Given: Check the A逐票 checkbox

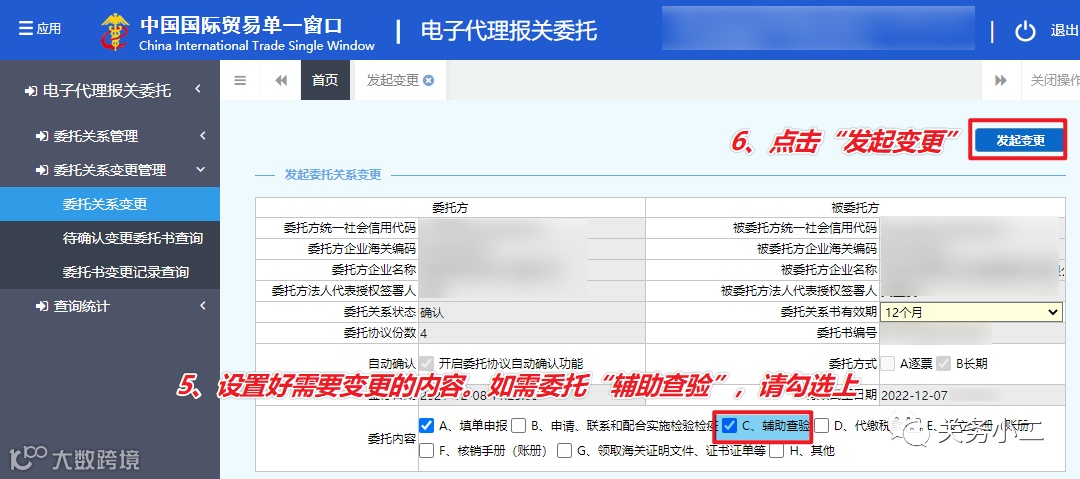Looking at the screenshot, I should [x=888, y=363].
